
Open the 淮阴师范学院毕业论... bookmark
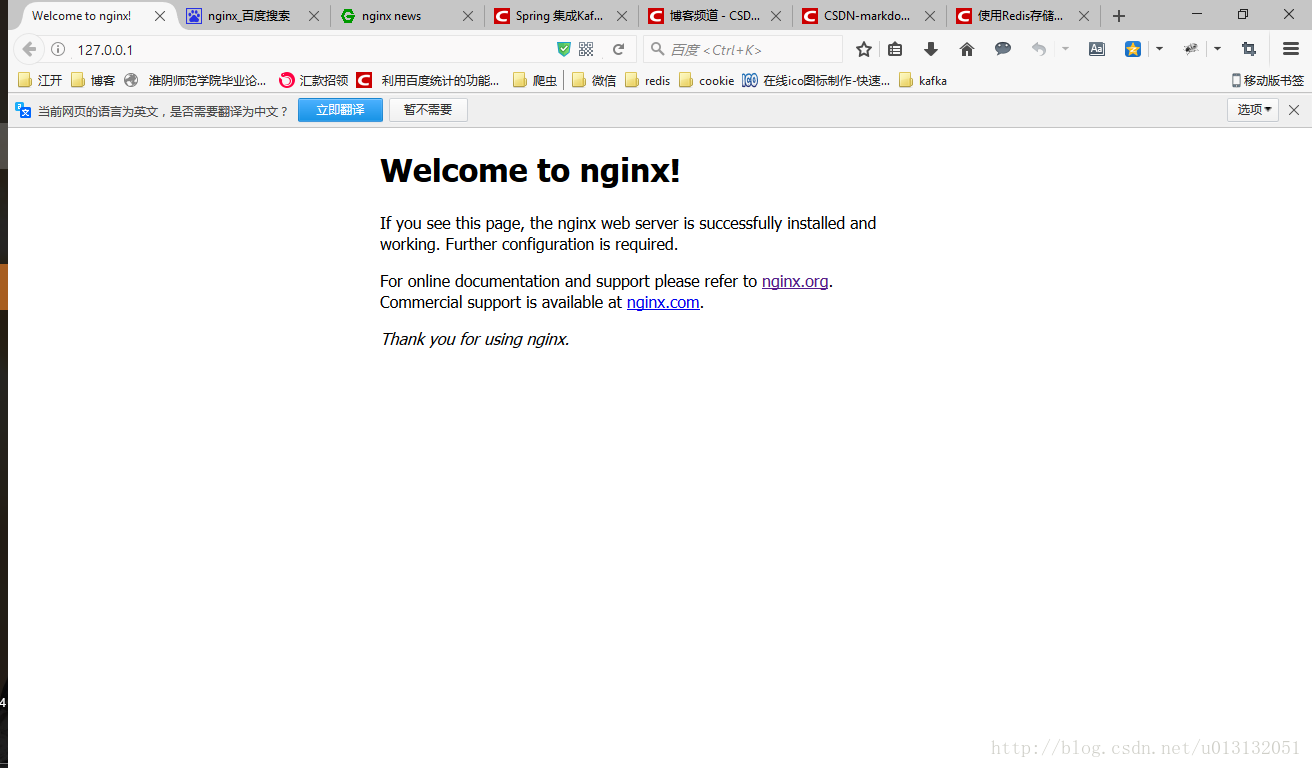coord(195,81)
